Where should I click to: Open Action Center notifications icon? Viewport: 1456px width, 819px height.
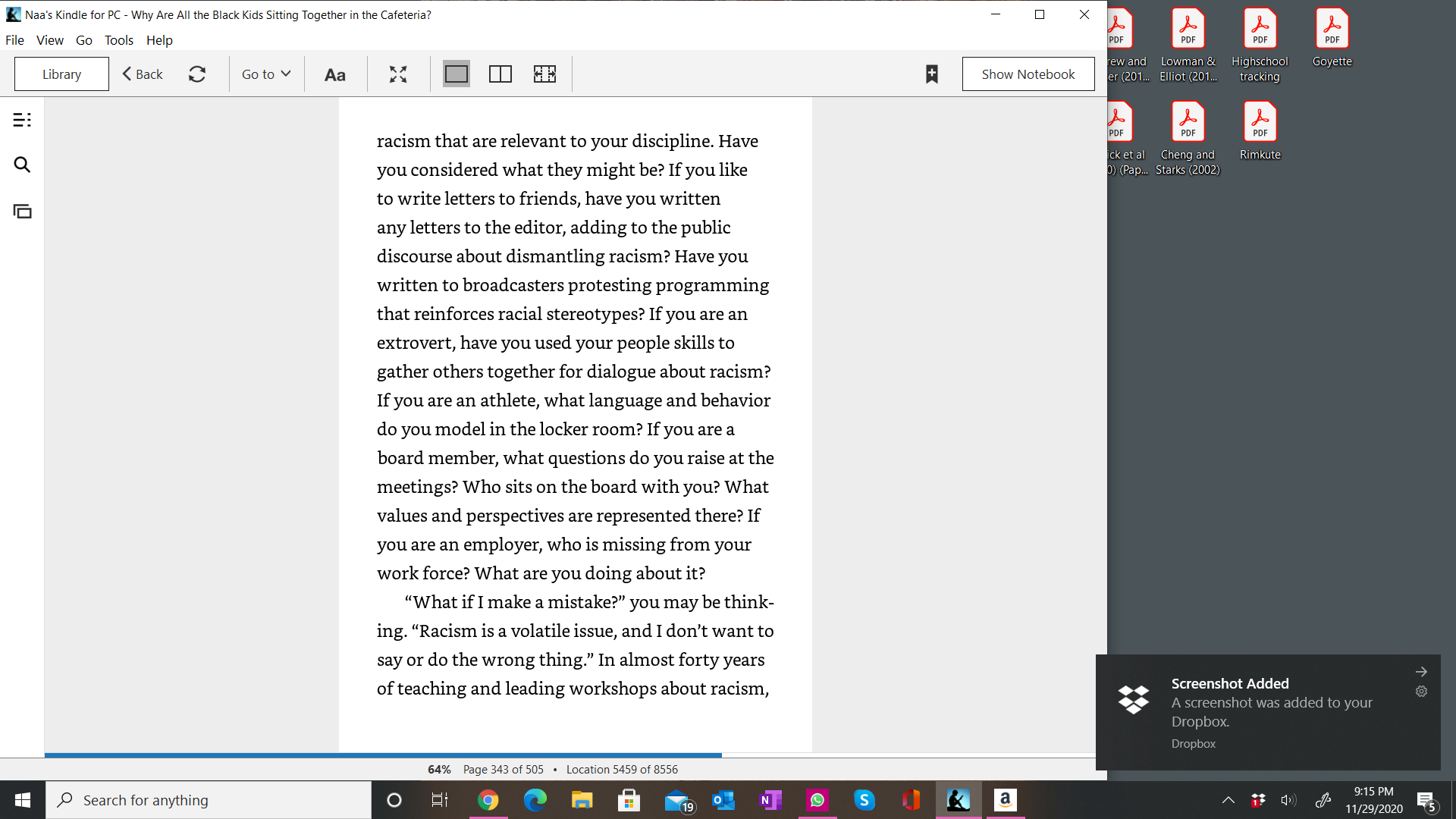pyautogui.click(x=1427, y=801)
